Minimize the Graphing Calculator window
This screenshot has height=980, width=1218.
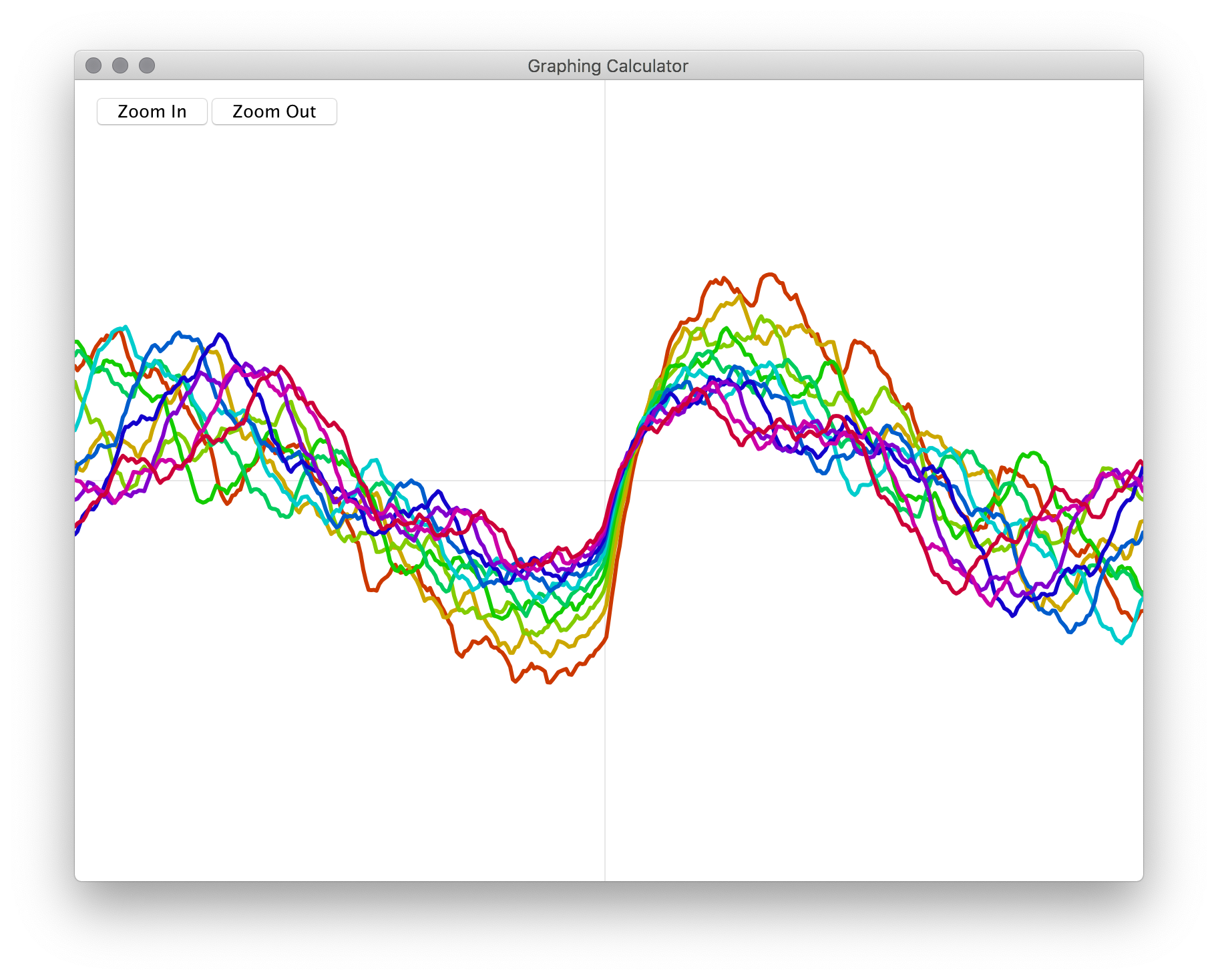coord(120,65)
